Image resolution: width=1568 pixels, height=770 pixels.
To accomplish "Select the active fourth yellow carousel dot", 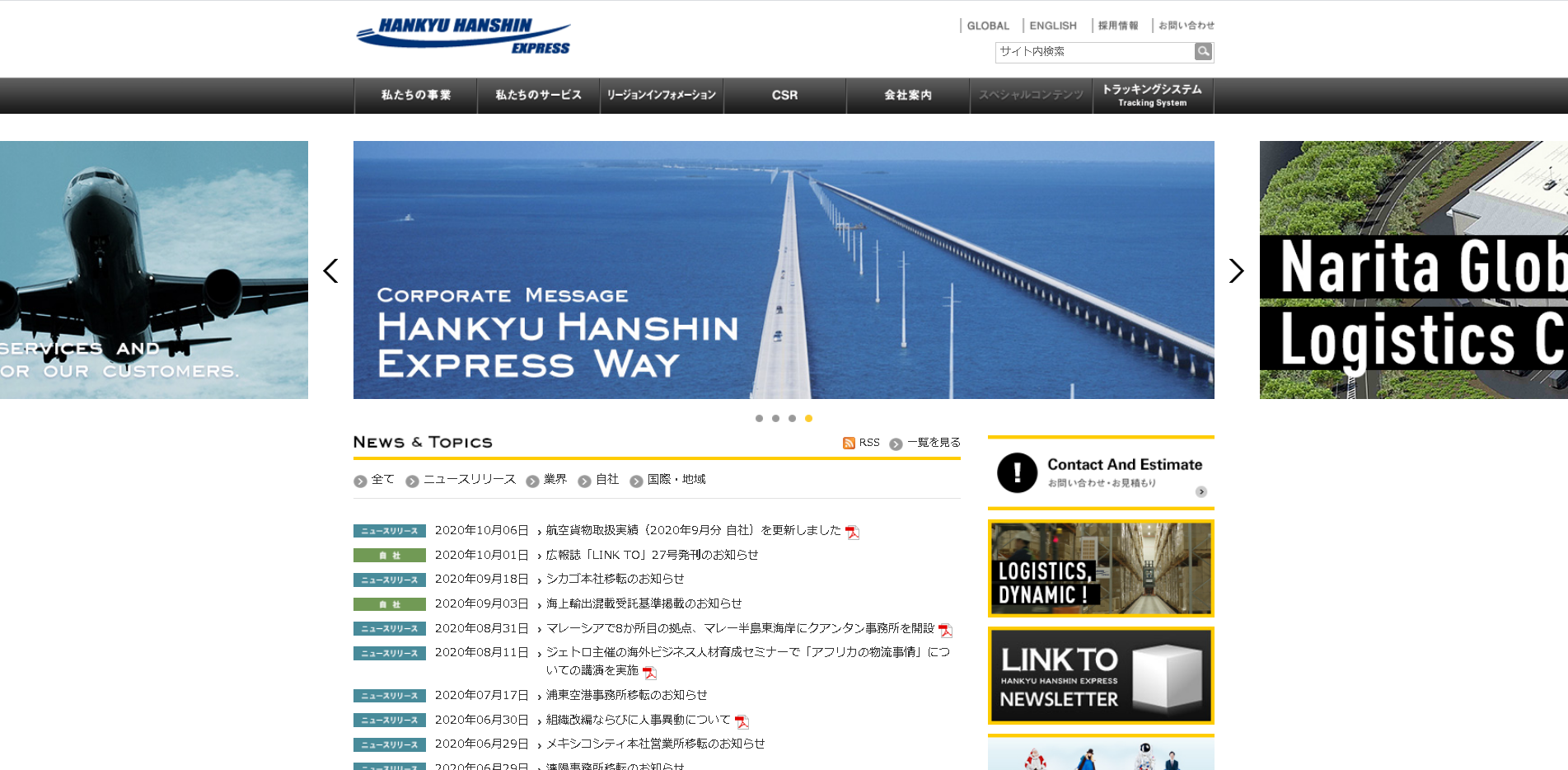I will click(x=808, y=419).
